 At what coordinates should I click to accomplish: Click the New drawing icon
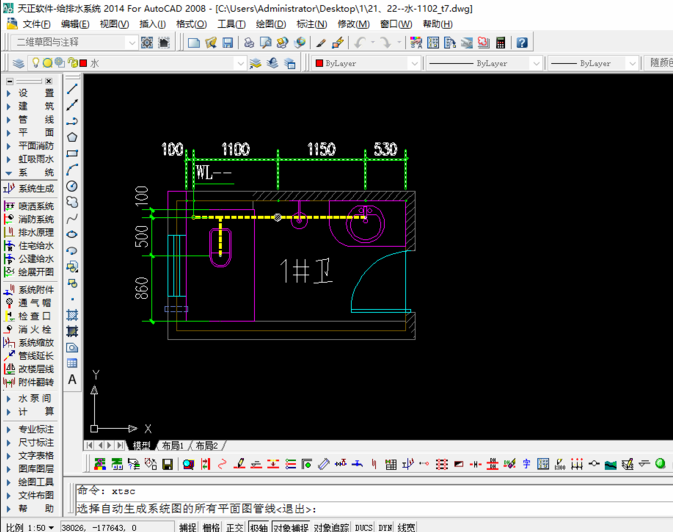(x=194, y=43)
